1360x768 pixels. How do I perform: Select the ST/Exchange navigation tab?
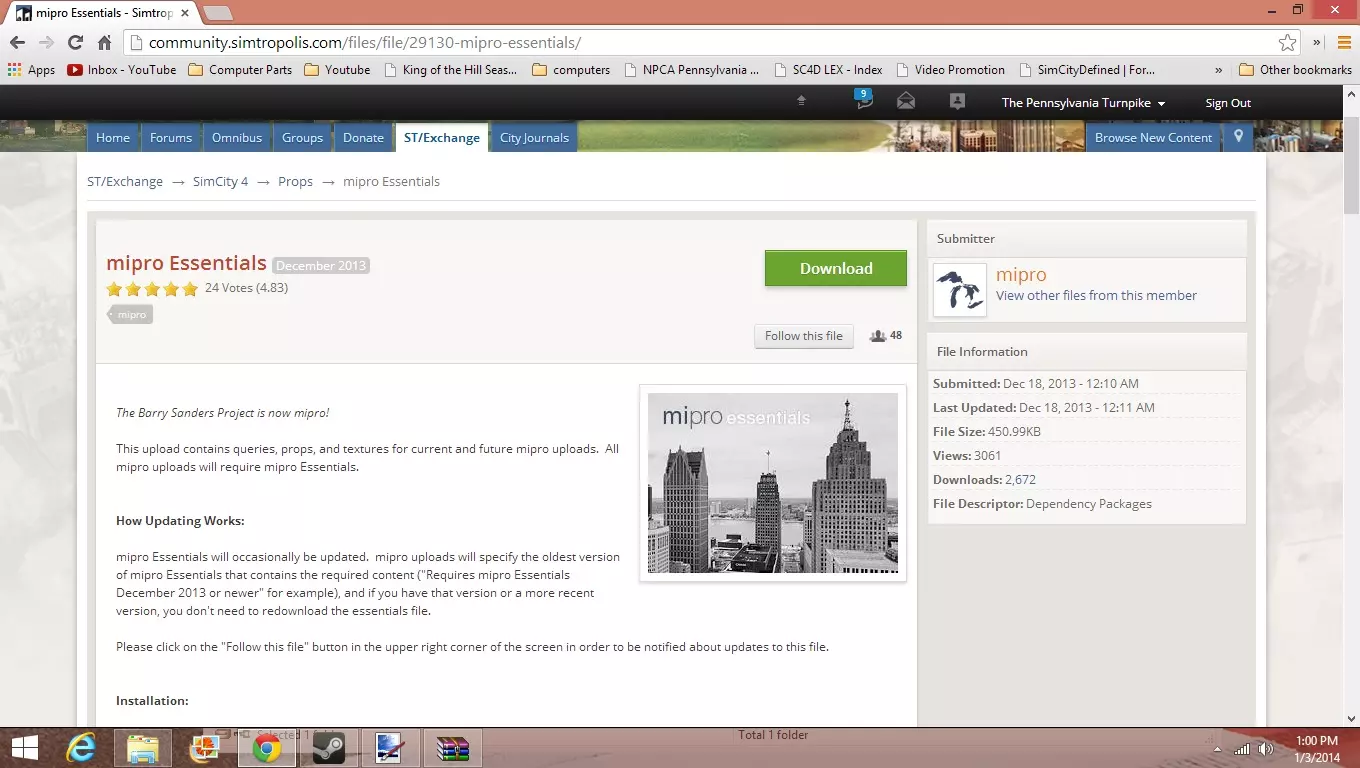[x=442, y=138]
